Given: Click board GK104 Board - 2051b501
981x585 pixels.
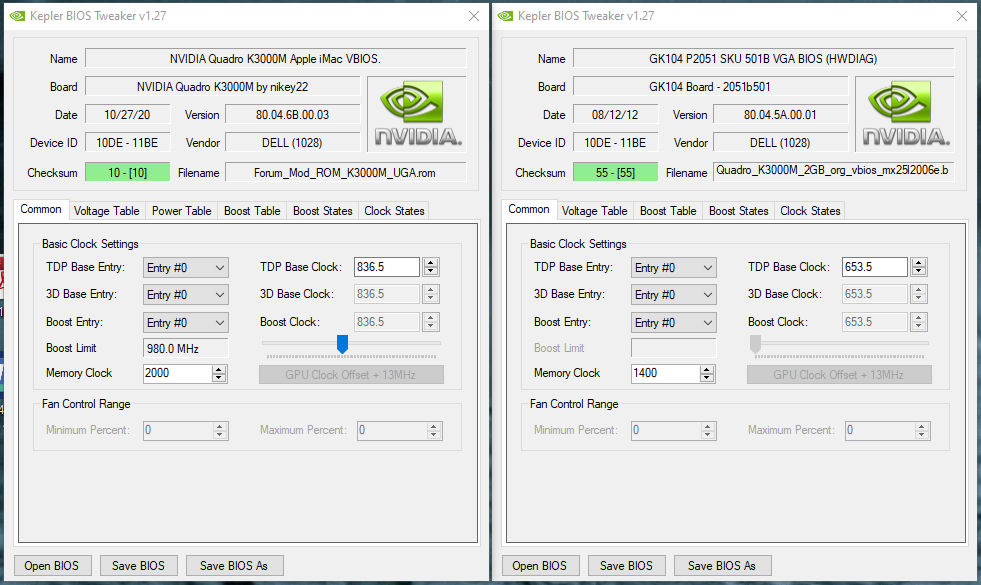Looking at the screenshot, I should pyautogui.click(x=711, y=86).
